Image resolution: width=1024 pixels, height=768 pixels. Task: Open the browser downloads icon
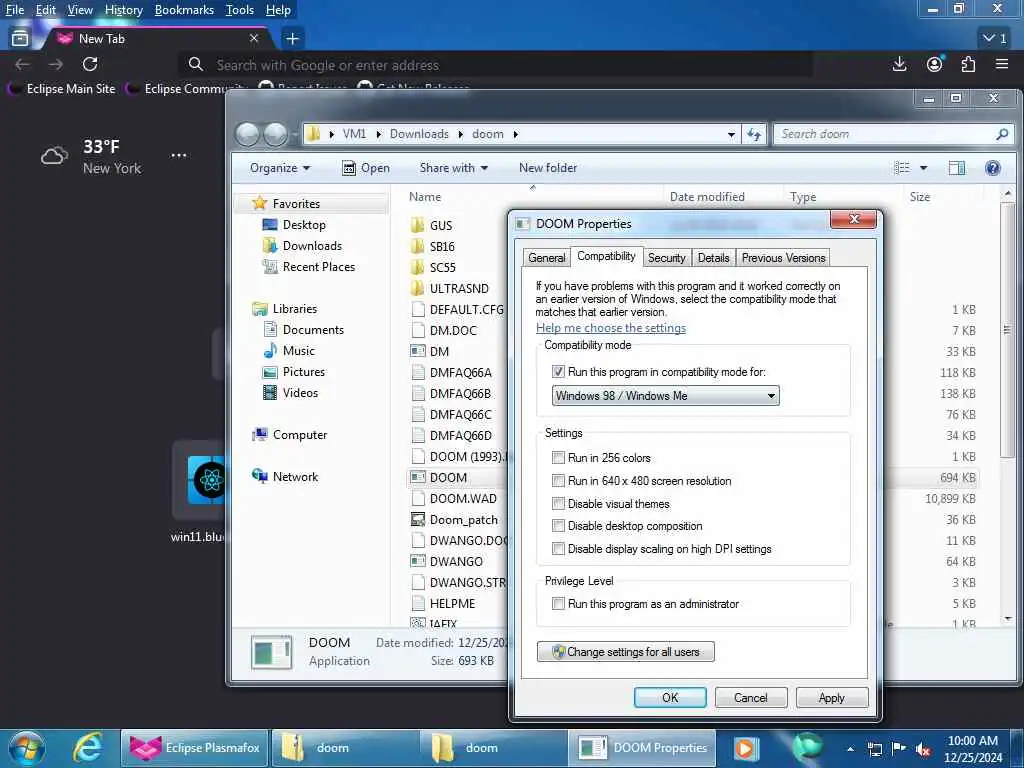(899, 64)
